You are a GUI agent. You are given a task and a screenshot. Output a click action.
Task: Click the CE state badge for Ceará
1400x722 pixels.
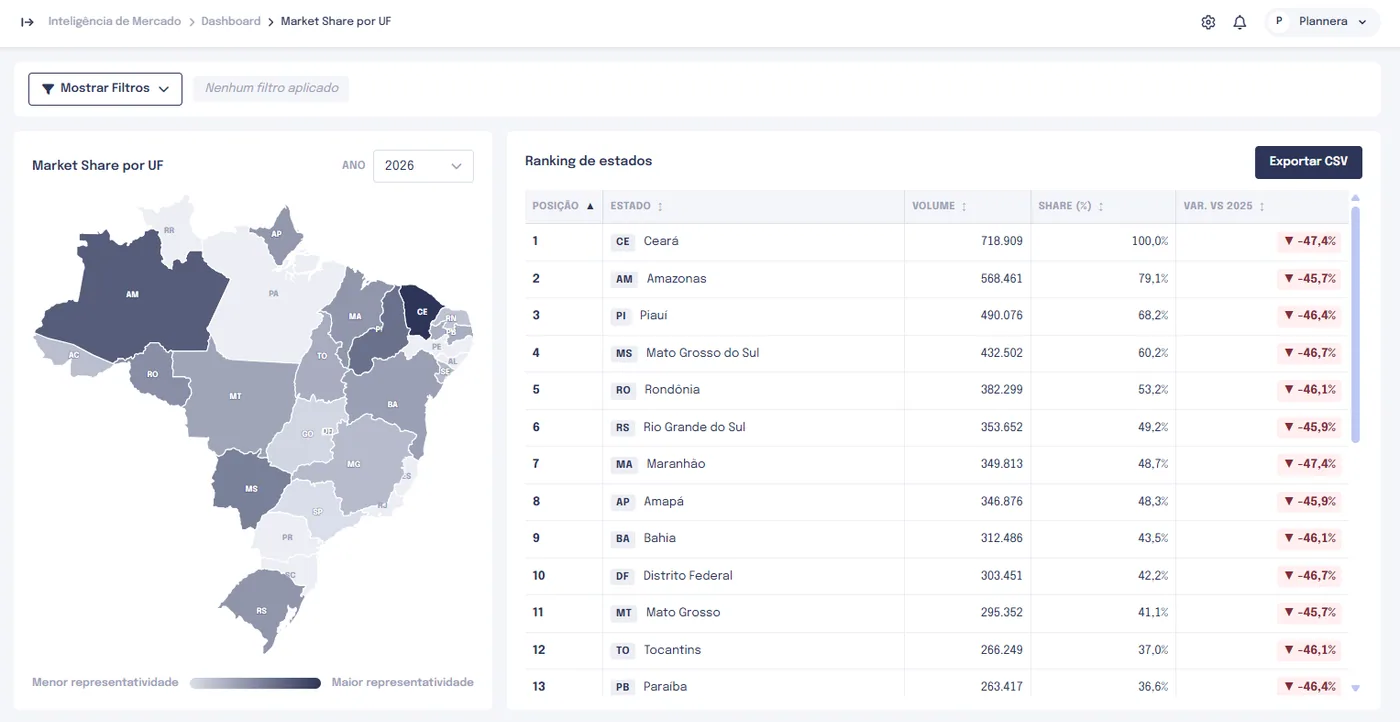623,242
